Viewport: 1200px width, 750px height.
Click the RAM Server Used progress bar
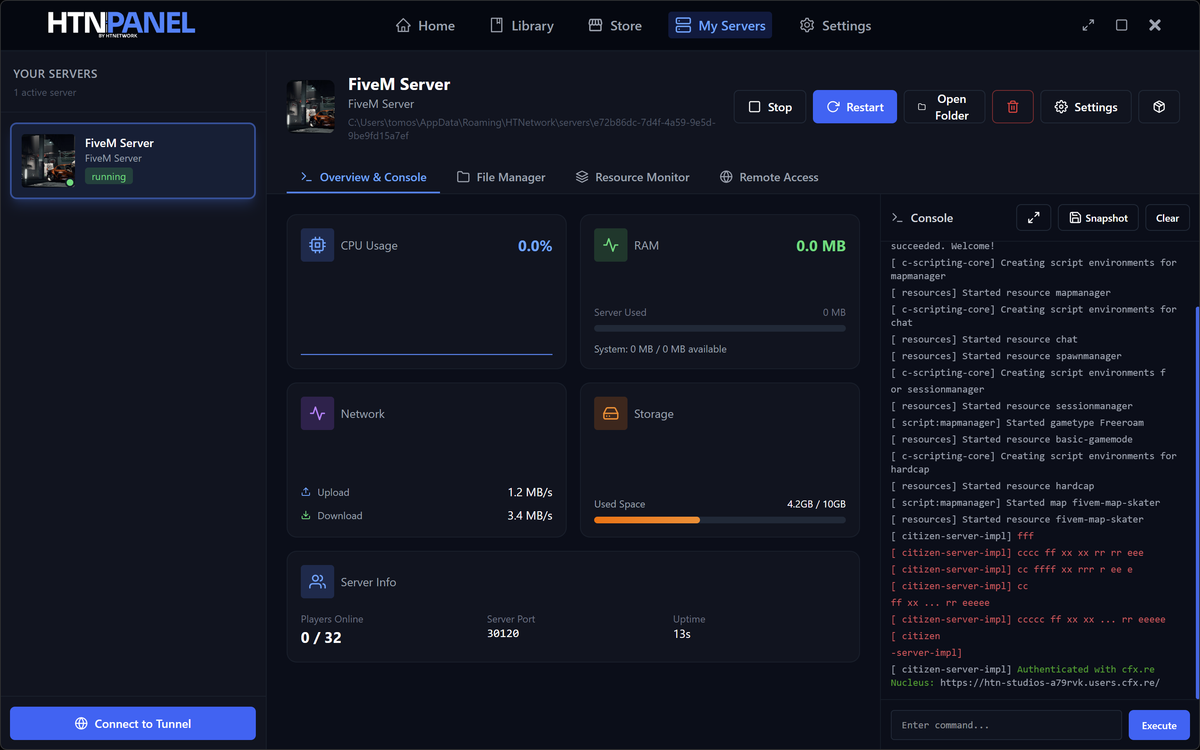coord(720,328)
